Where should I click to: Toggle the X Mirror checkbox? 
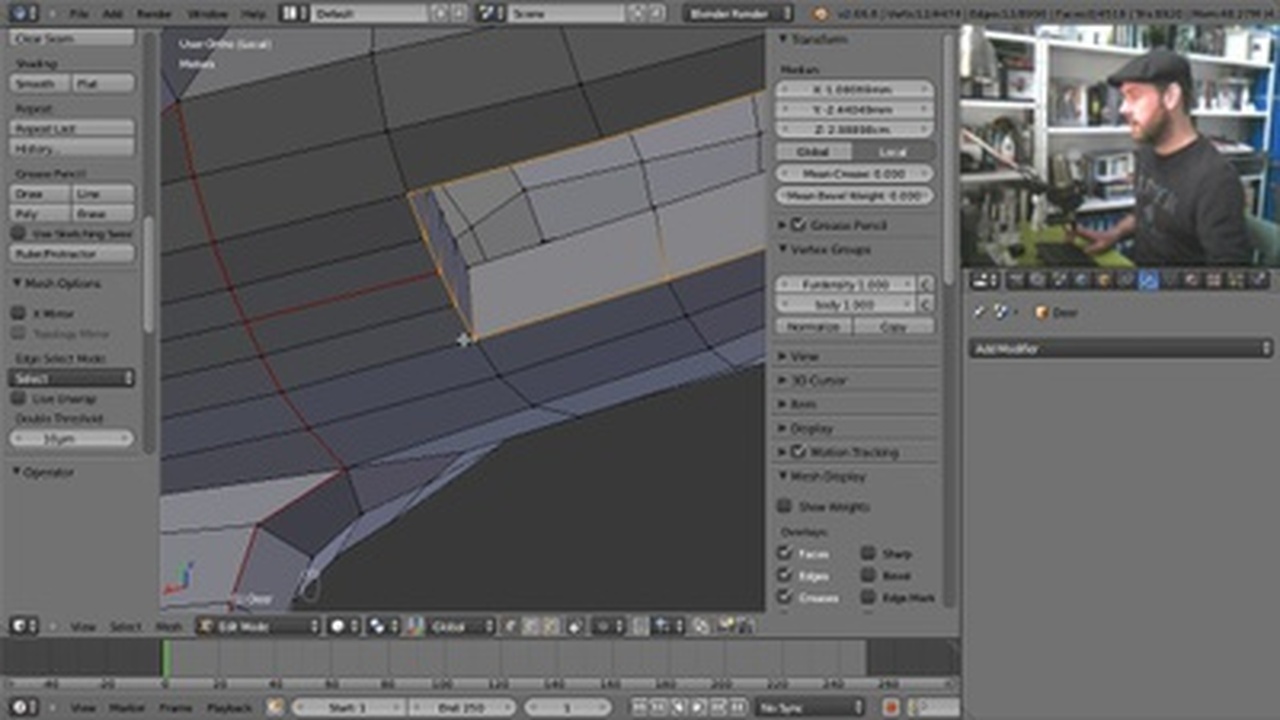coord(18,313)
